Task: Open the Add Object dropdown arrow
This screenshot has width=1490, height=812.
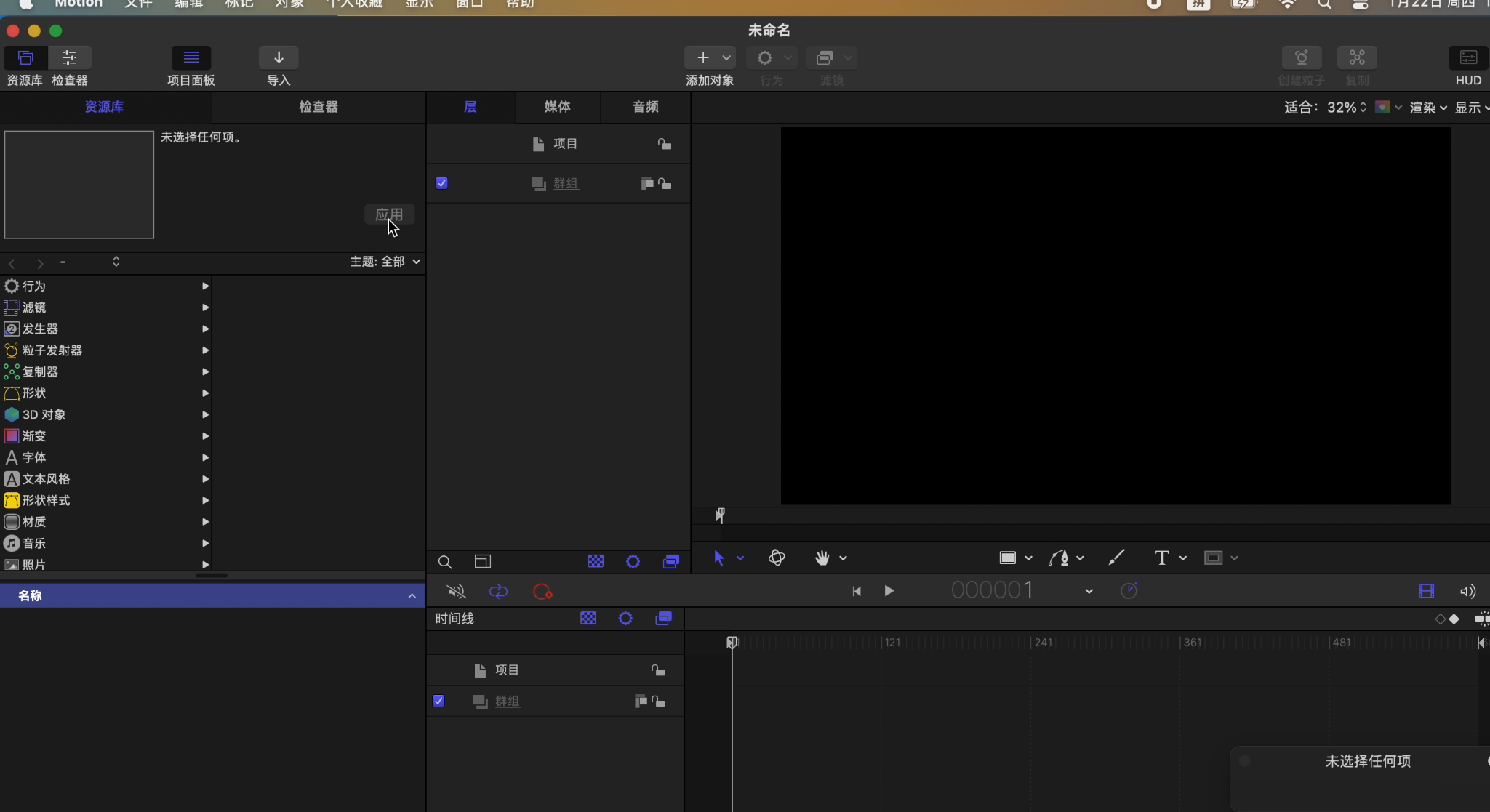Action: [726, 57]
